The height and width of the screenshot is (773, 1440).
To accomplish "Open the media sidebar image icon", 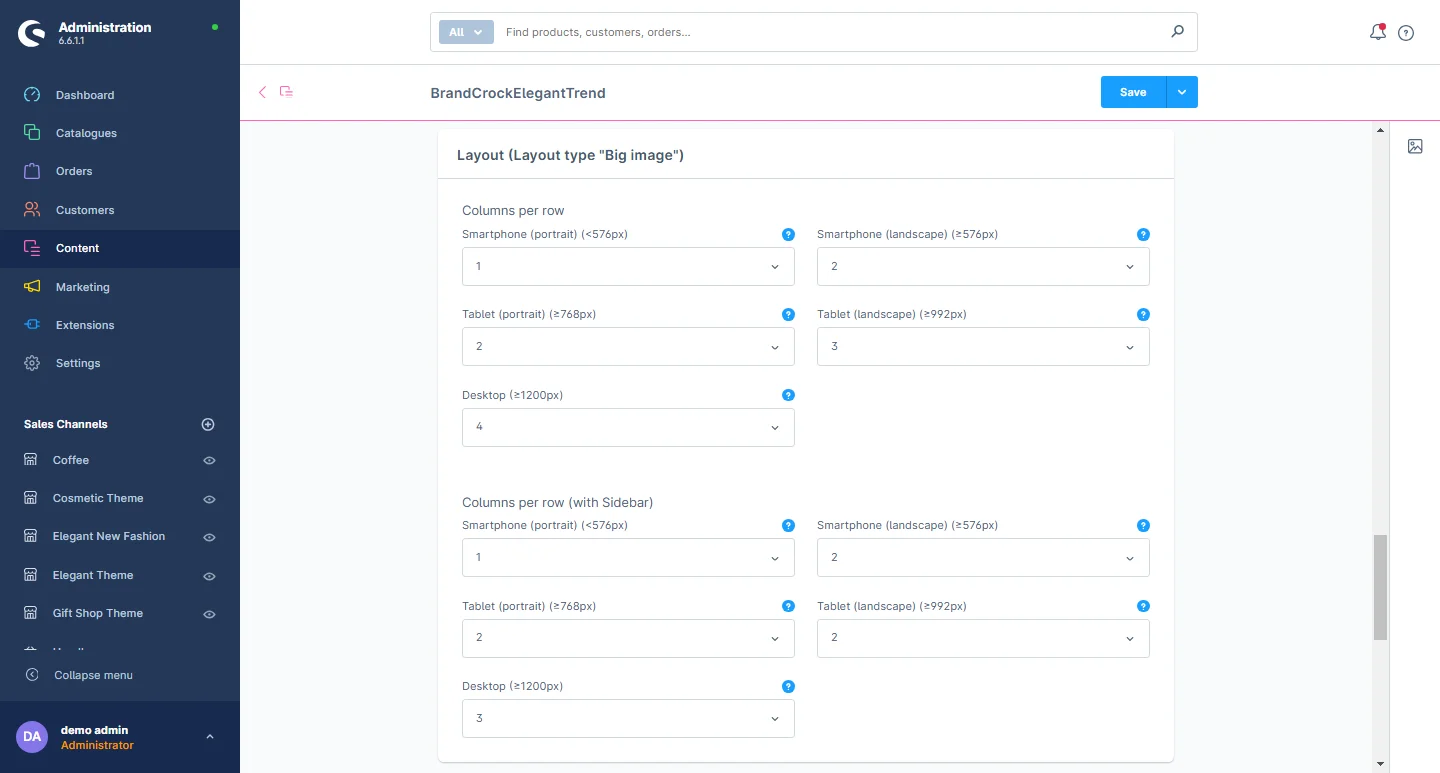I will point(1415,147).
